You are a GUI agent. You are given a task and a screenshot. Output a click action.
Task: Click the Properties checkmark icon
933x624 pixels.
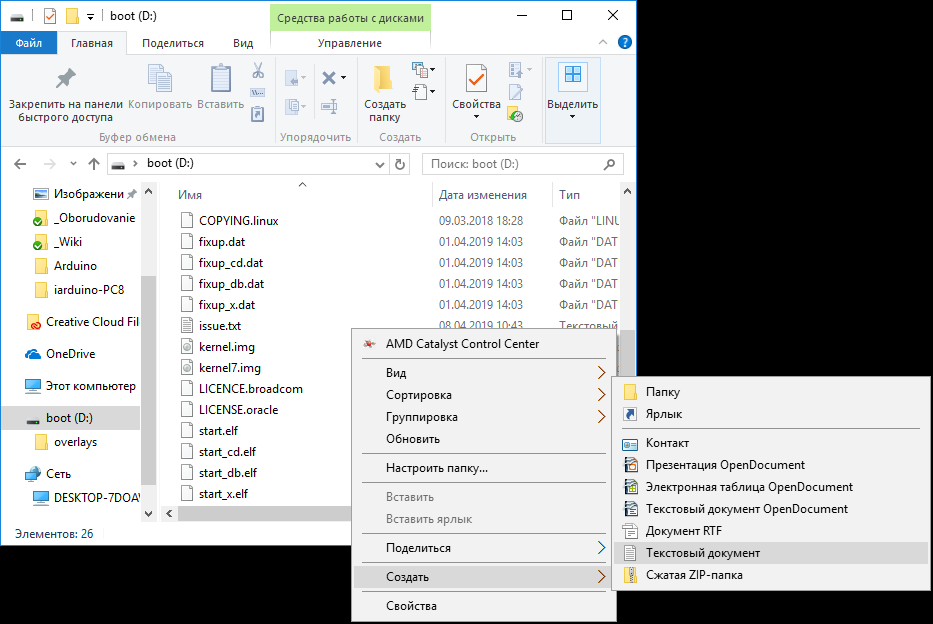(x=476, y=79)
